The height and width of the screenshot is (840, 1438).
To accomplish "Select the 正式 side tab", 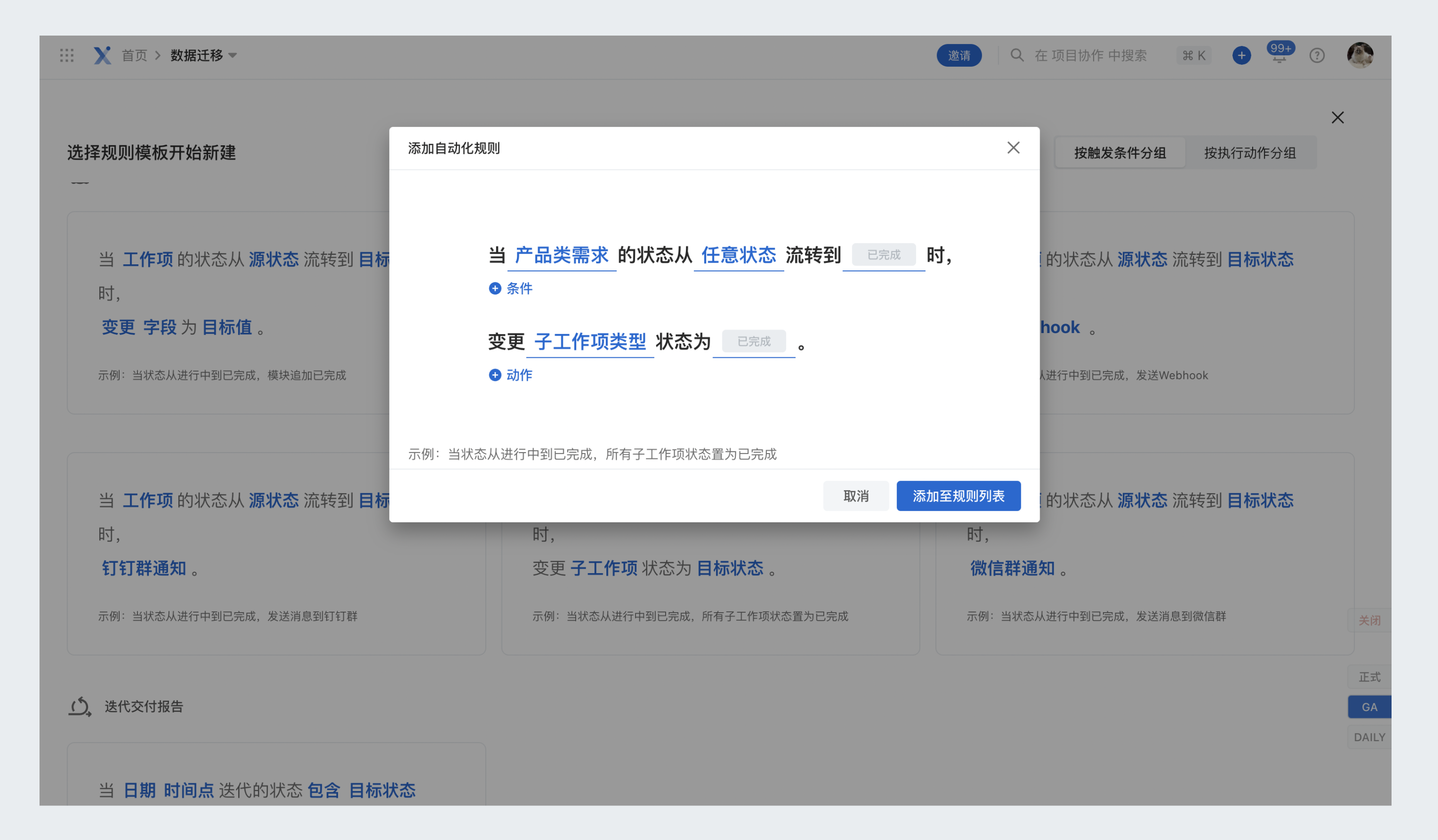I will (1368, 677).
